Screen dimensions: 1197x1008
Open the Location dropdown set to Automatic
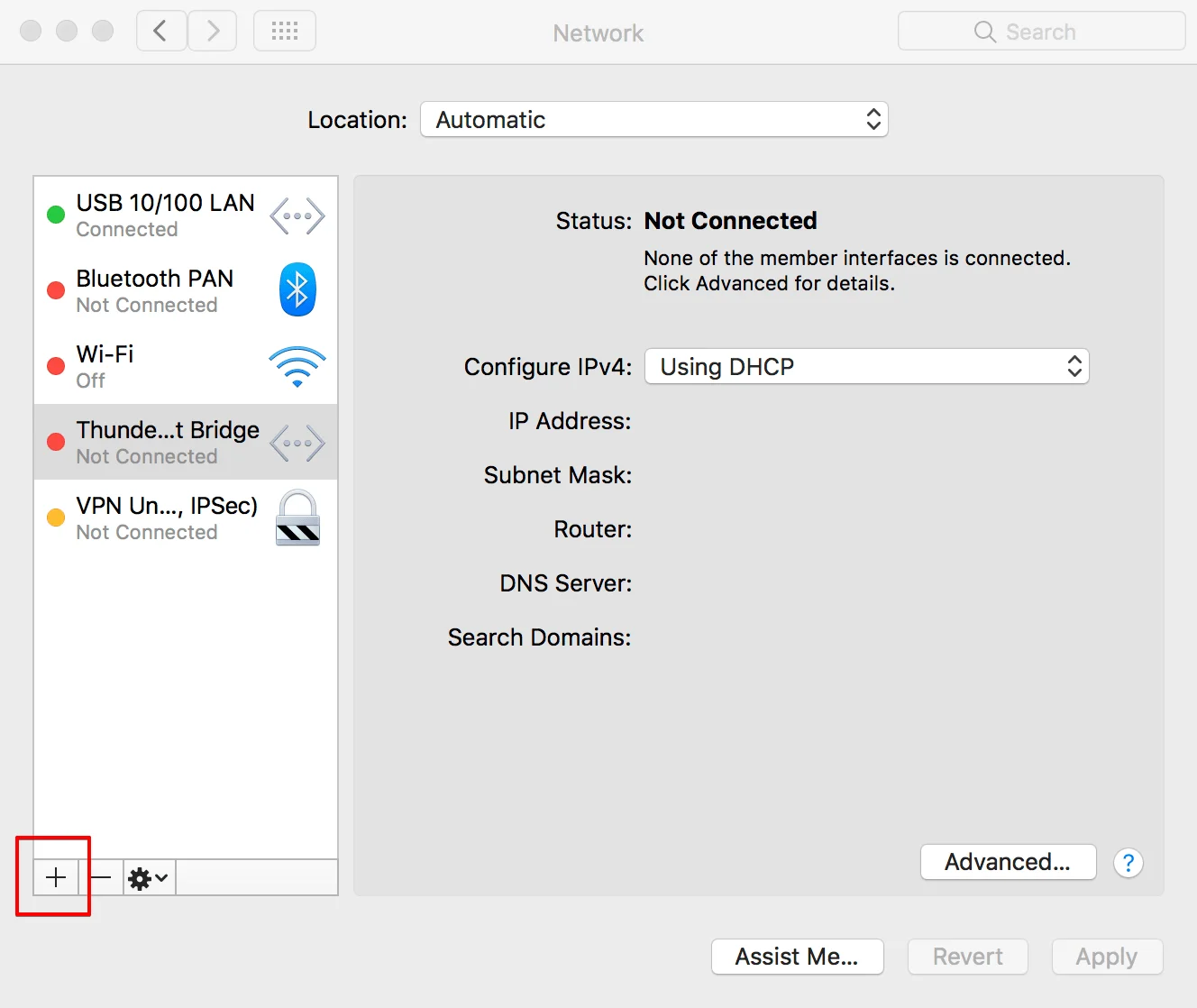click(x=653, y=120)
